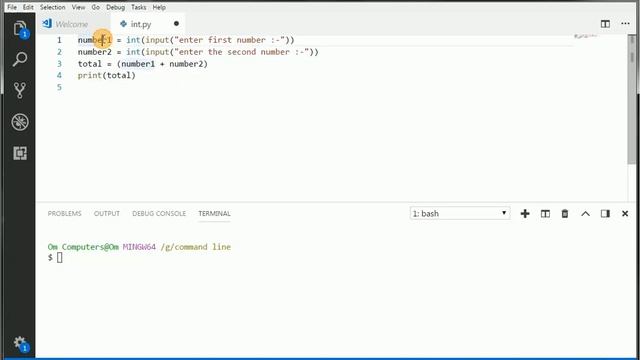Split the terminal panel

[x=545, y=213]
